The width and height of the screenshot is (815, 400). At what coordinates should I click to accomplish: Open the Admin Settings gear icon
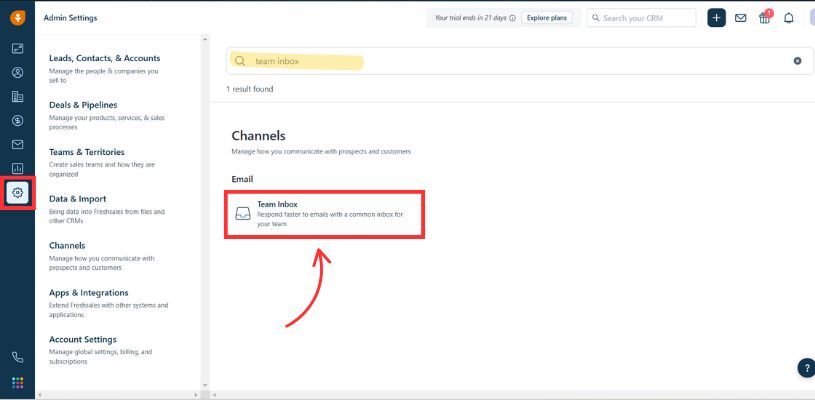pyautogui.click(x=17, y=193)
